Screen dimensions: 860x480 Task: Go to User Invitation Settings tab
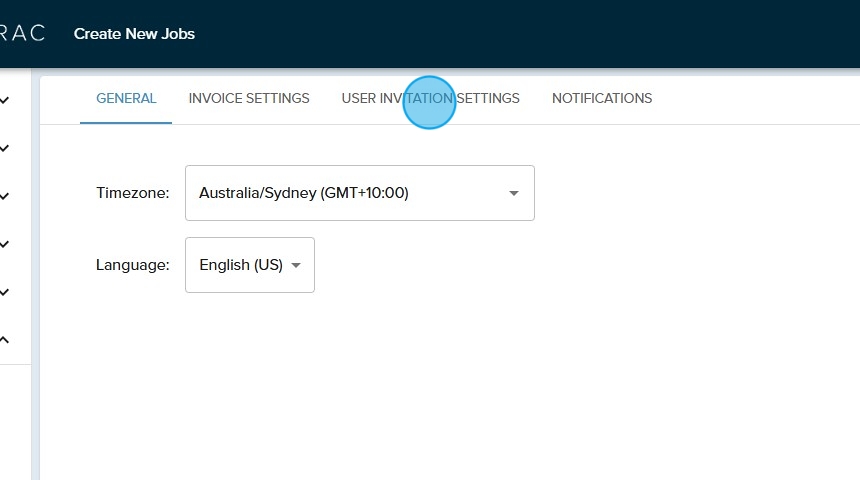tap(430, 98)
